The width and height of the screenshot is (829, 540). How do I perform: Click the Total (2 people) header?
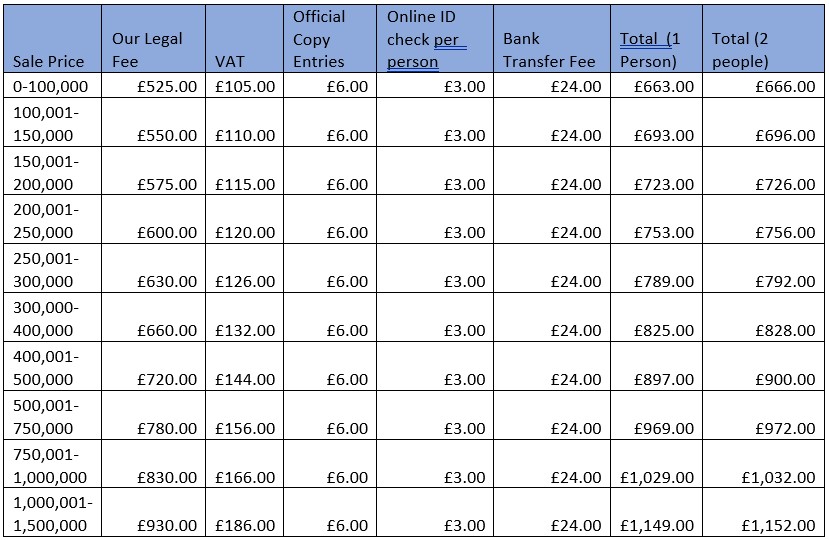coord(763,39)
